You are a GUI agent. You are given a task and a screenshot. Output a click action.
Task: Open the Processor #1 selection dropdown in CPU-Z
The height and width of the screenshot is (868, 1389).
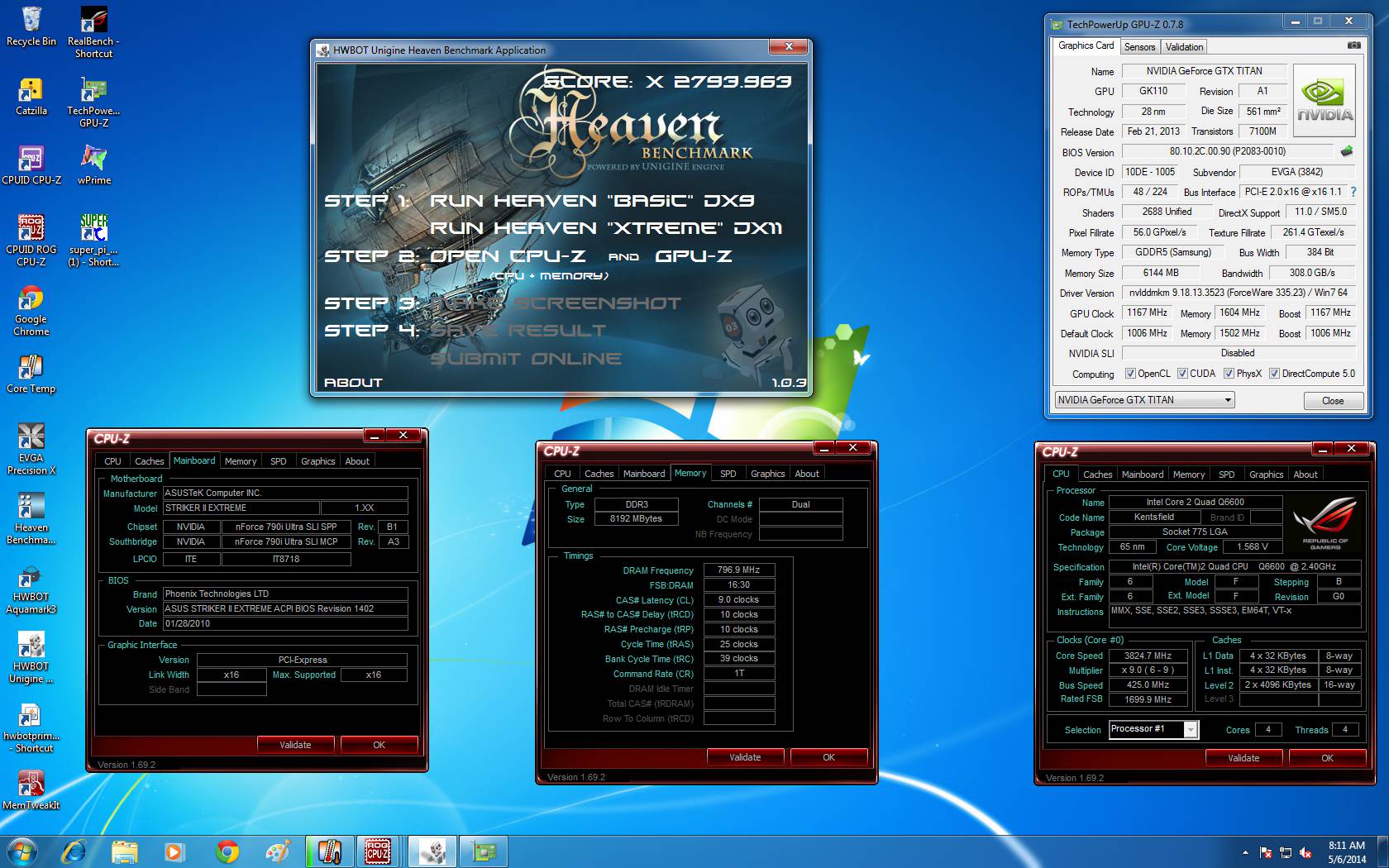click(x=1153, y=729)
